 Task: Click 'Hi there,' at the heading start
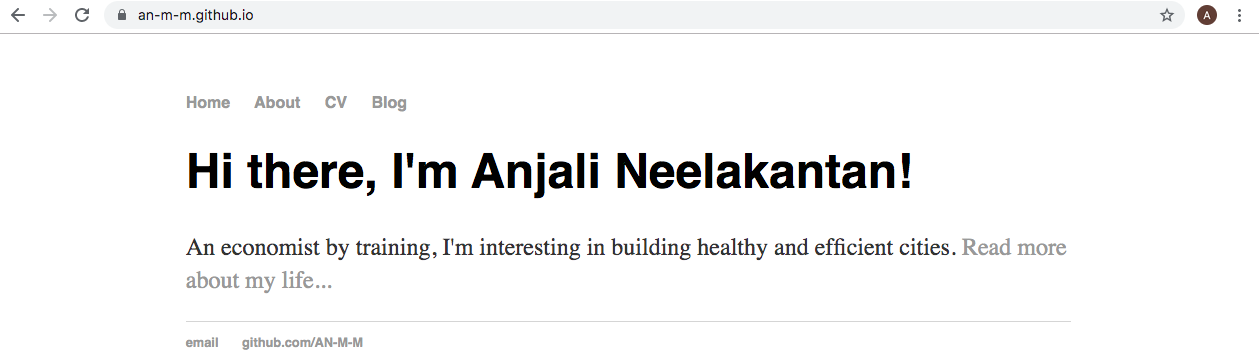pos(281,172)
